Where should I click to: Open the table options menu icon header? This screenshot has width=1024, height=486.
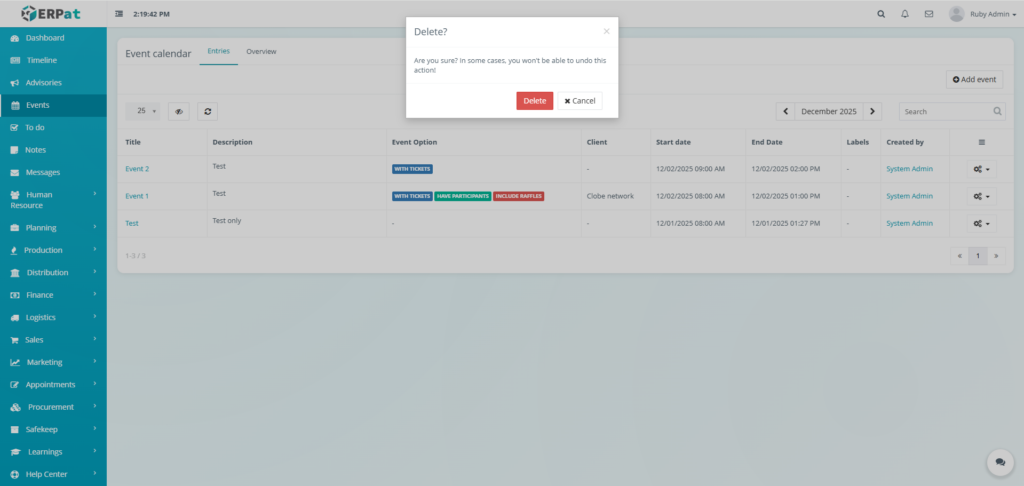[x=982, y=142]
